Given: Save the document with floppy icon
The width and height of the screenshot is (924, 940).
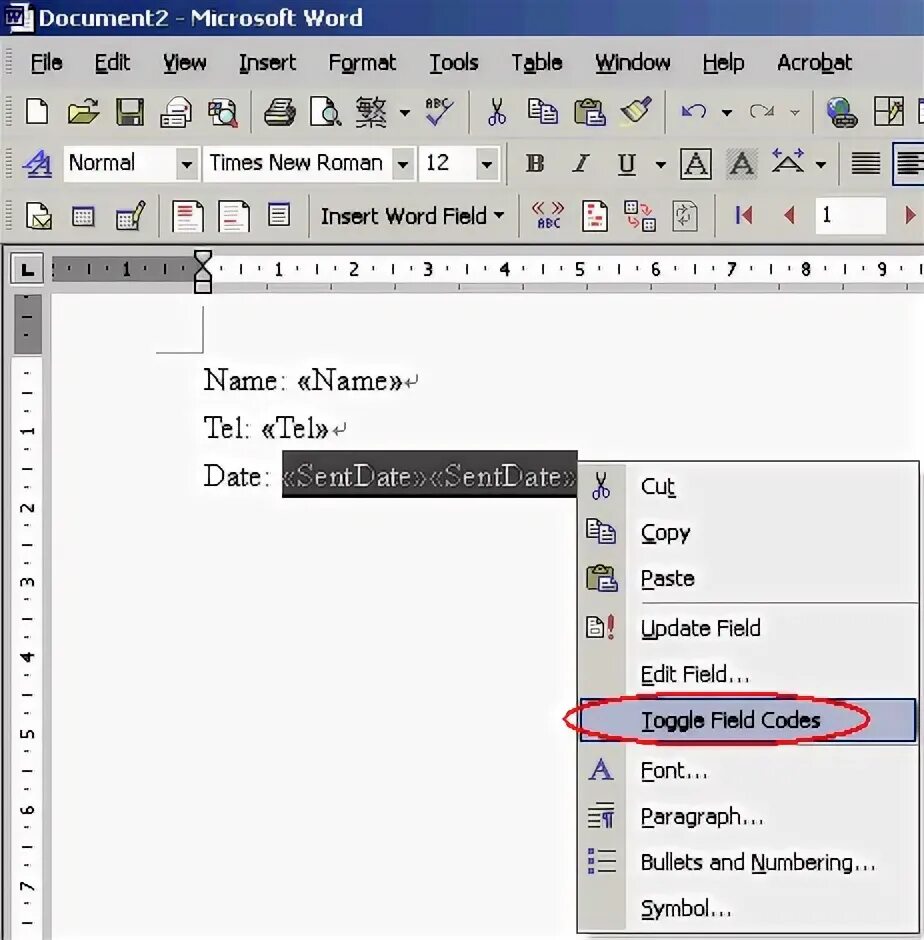Looking at the screenshot, I should point(130,112).
